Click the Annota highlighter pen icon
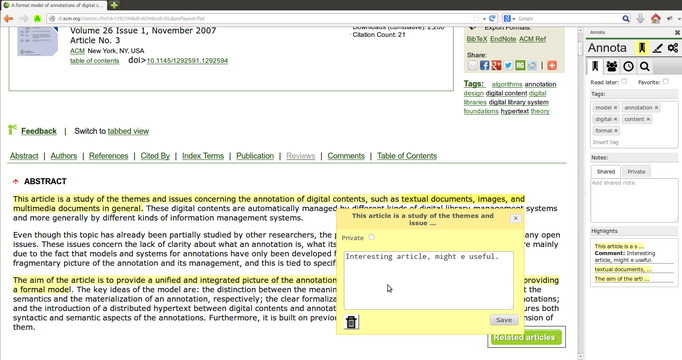The width and height of the screenshot is (682, 360). pos(657,48)
